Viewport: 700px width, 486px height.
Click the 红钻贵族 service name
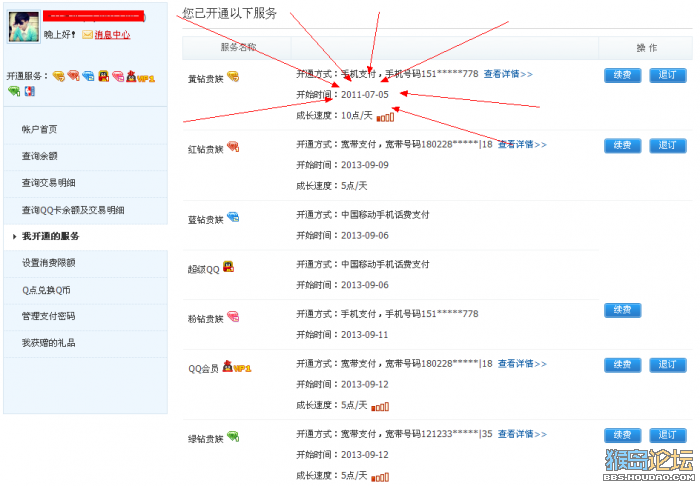(205, 149)
